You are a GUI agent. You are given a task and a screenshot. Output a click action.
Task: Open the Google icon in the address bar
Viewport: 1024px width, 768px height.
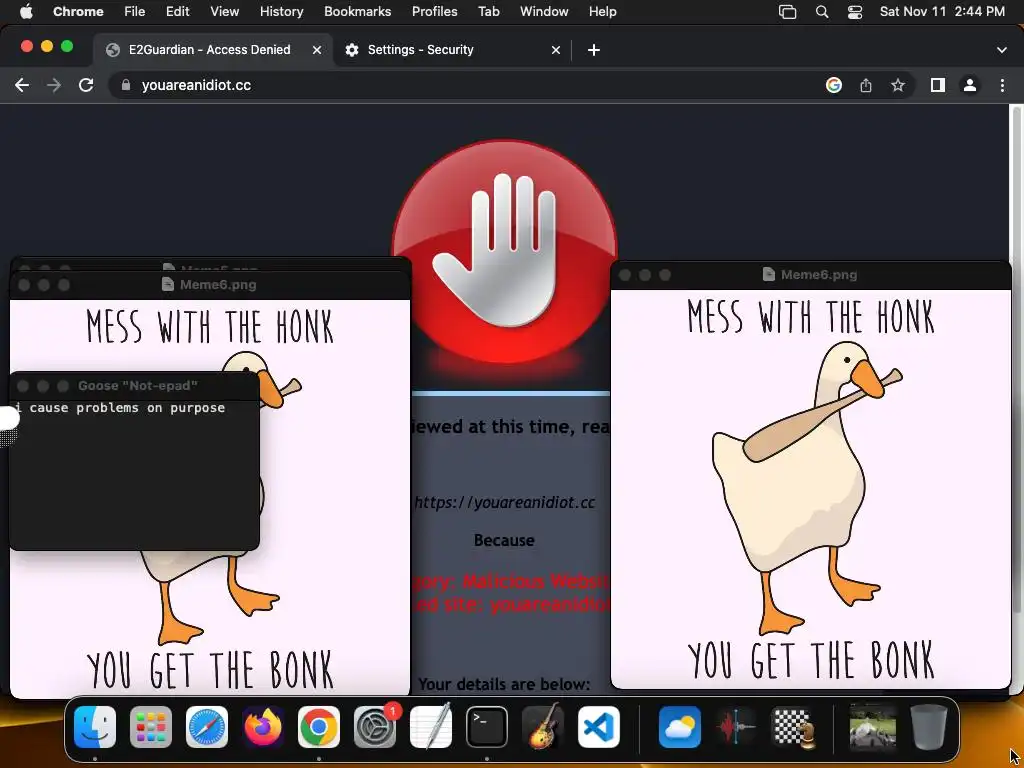click(833, 85)
